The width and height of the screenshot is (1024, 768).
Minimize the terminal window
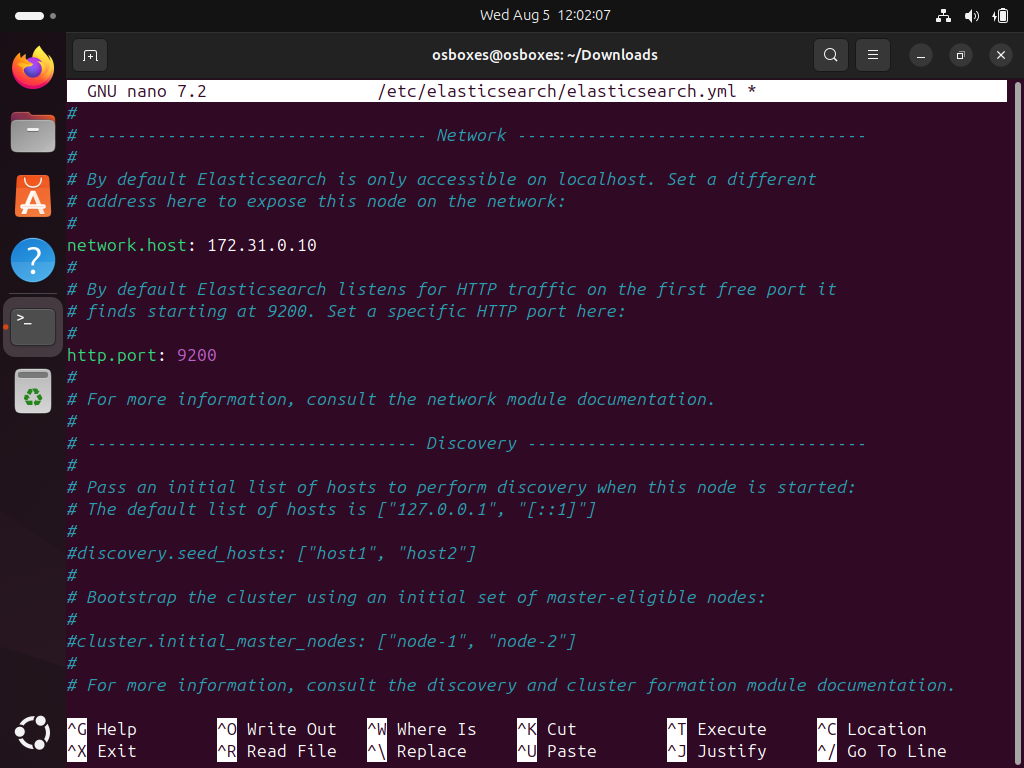click(x=921, y=56)
